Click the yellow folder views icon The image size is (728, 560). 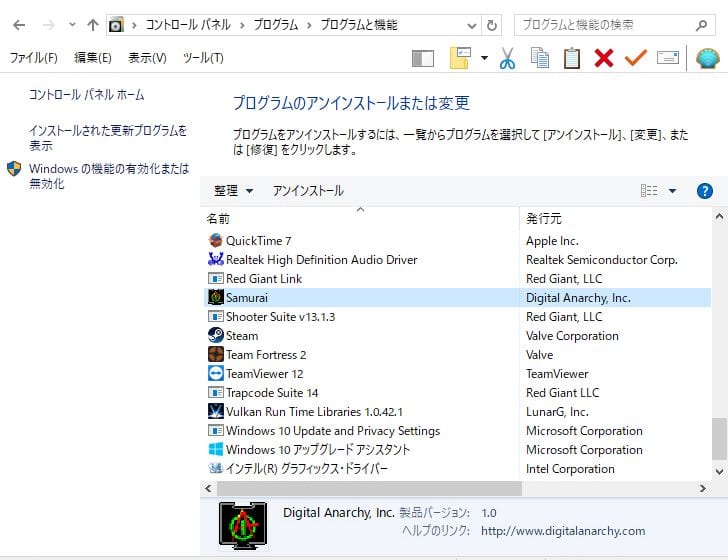coord(461,59)
